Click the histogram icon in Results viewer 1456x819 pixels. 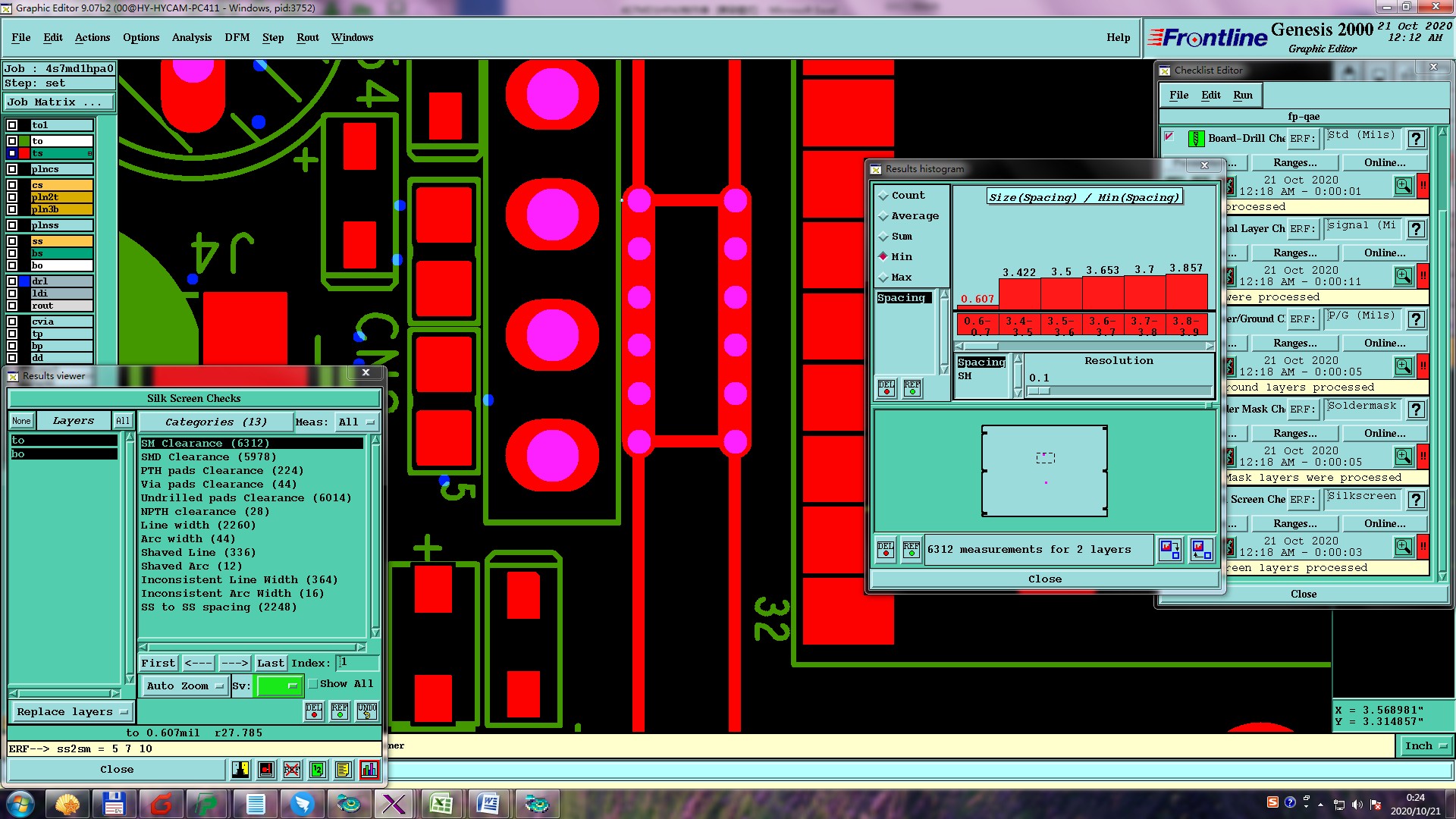(369, 770)
